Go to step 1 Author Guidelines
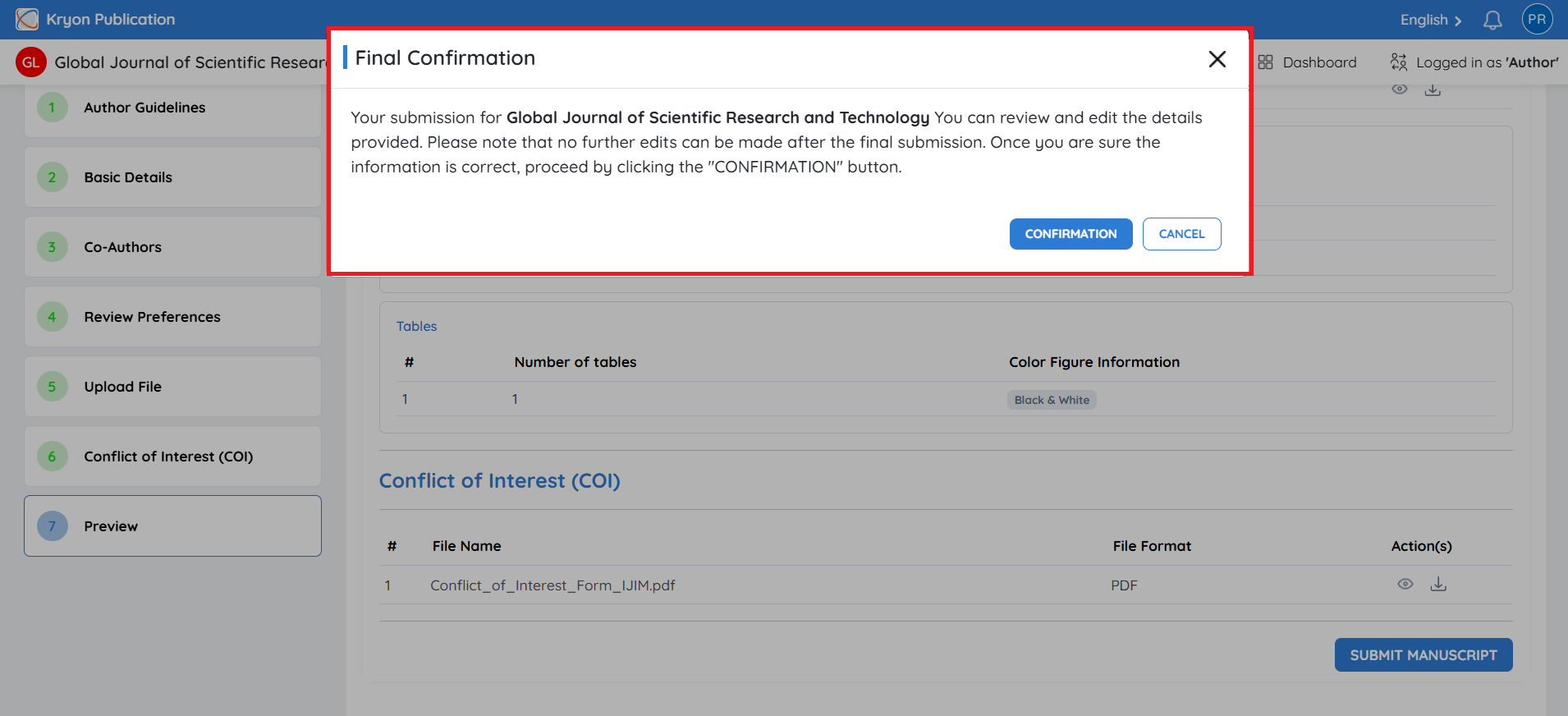This screenshot has height=716, width=1568. tap(172, 108)
